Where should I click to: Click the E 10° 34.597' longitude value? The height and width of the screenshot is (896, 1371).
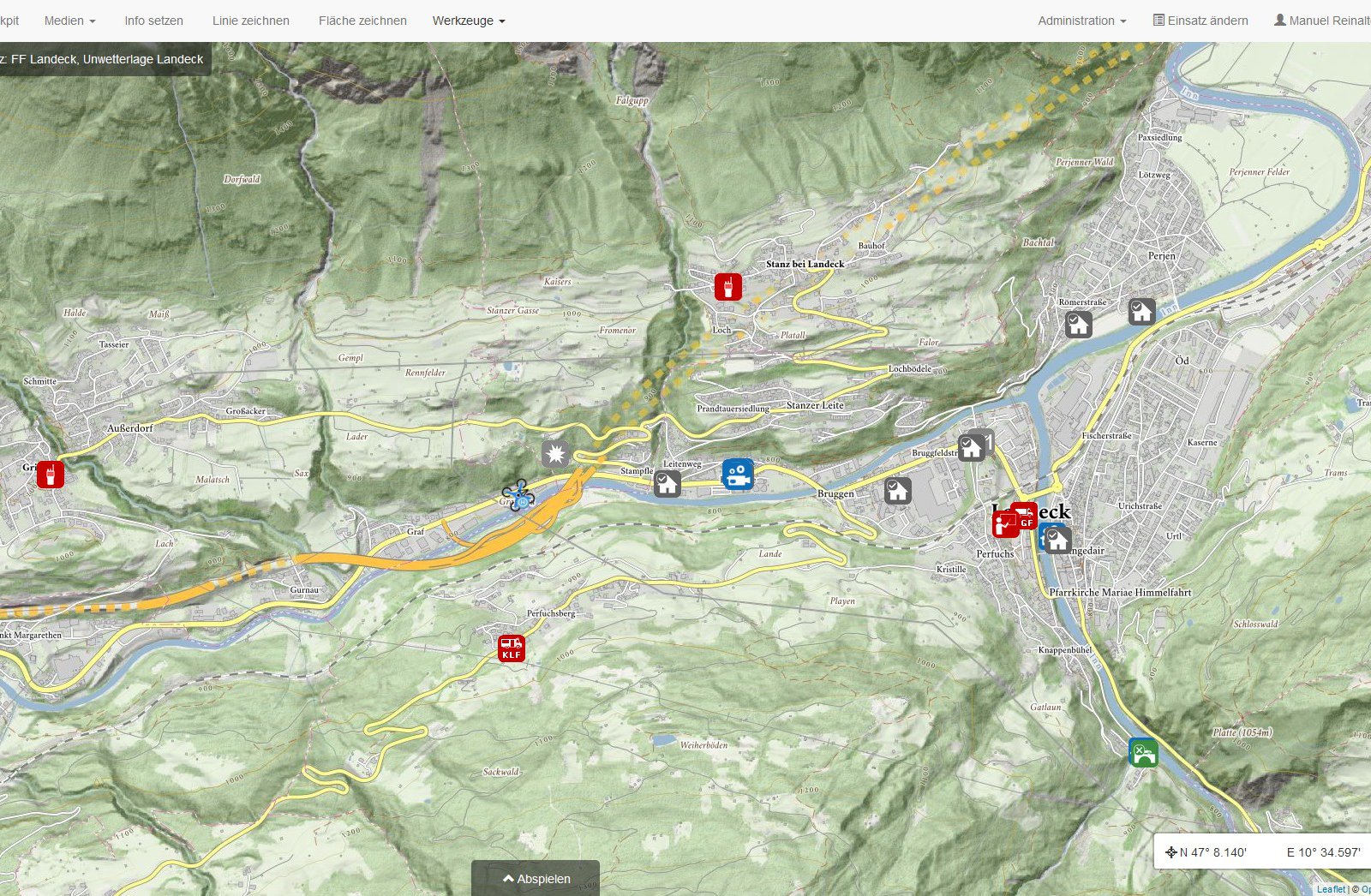tap(1324, 852)
